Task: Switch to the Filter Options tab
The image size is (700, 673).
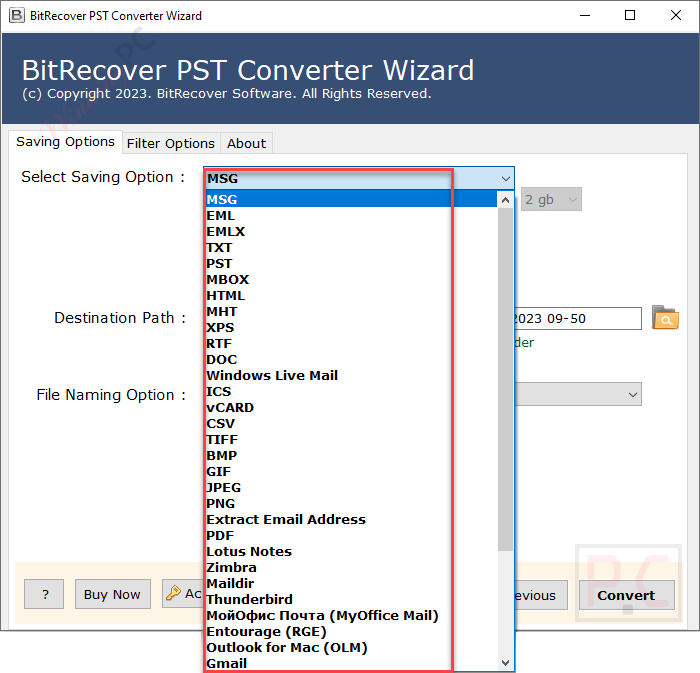Action: click(171, 143)
